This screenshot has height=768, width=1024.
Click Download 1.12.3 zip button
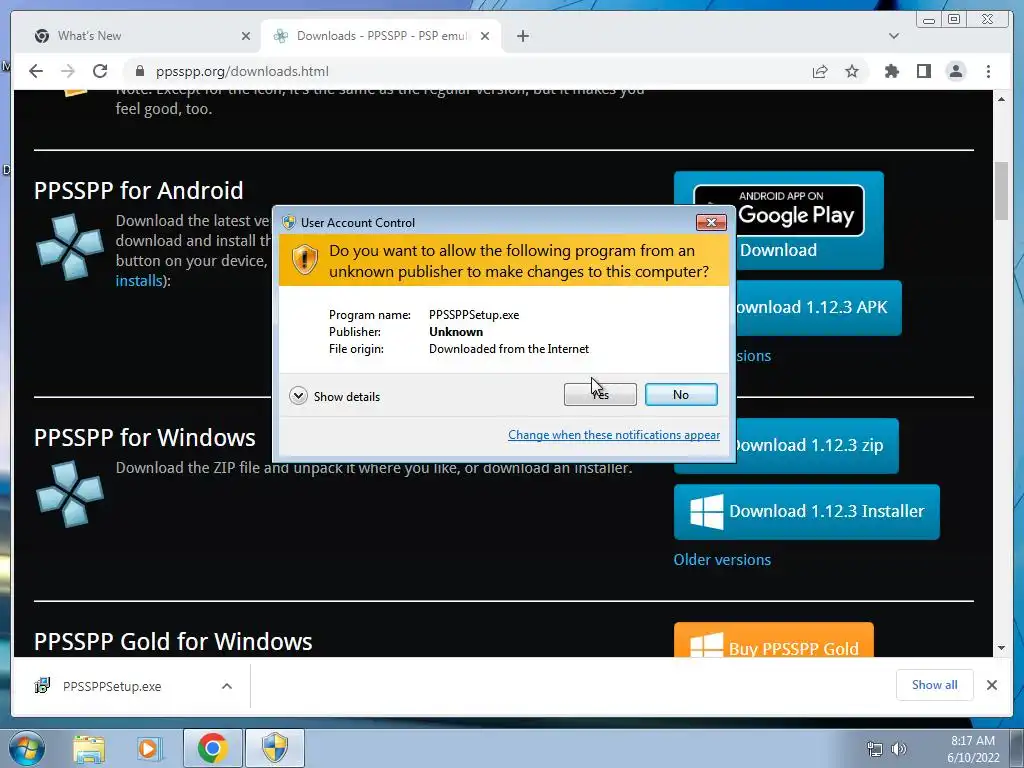click(817, 445)
